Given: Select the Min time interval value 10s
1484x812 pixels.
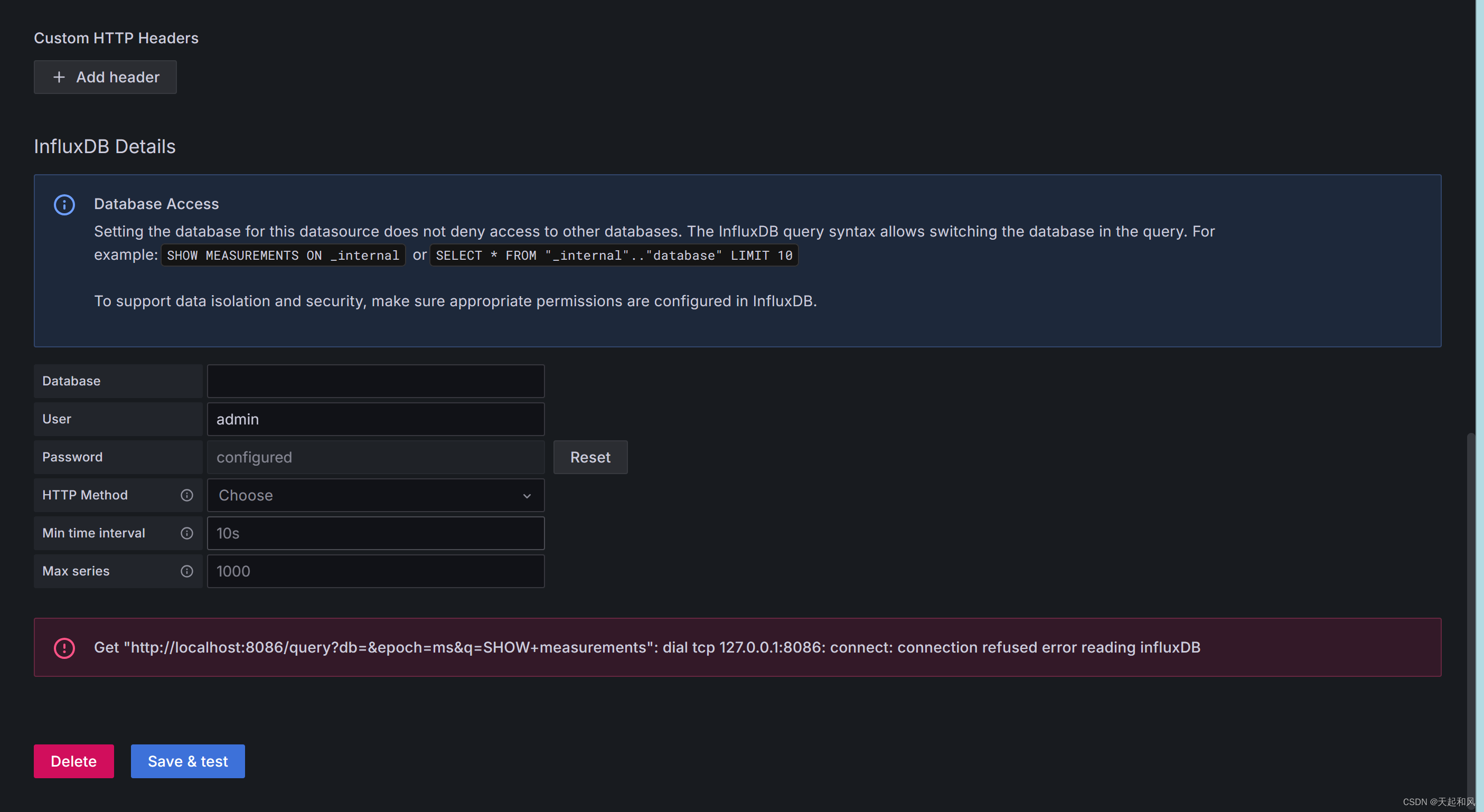Looking at the screenshot, I should click(375, 533).
